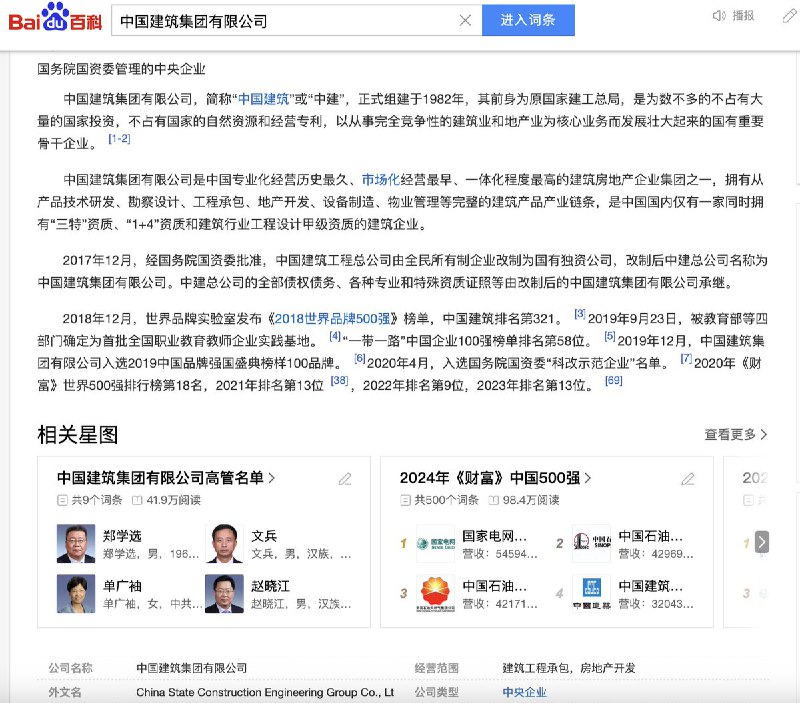Click the book icon beside 41.9万阅读
Image resolution: width=800 pixels, height=703 pixels.
137,500
